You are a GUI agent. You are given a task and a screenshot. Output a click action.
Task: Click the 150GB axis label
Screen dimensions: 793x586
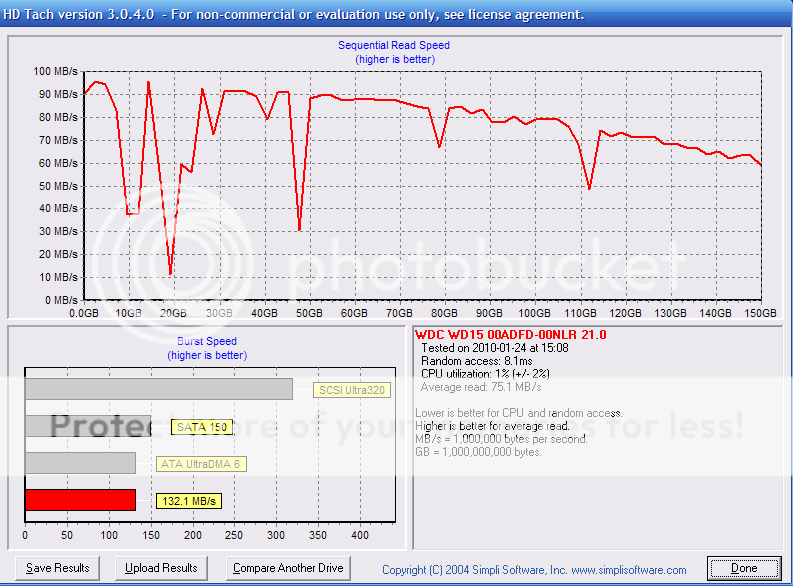pos(760,313)
